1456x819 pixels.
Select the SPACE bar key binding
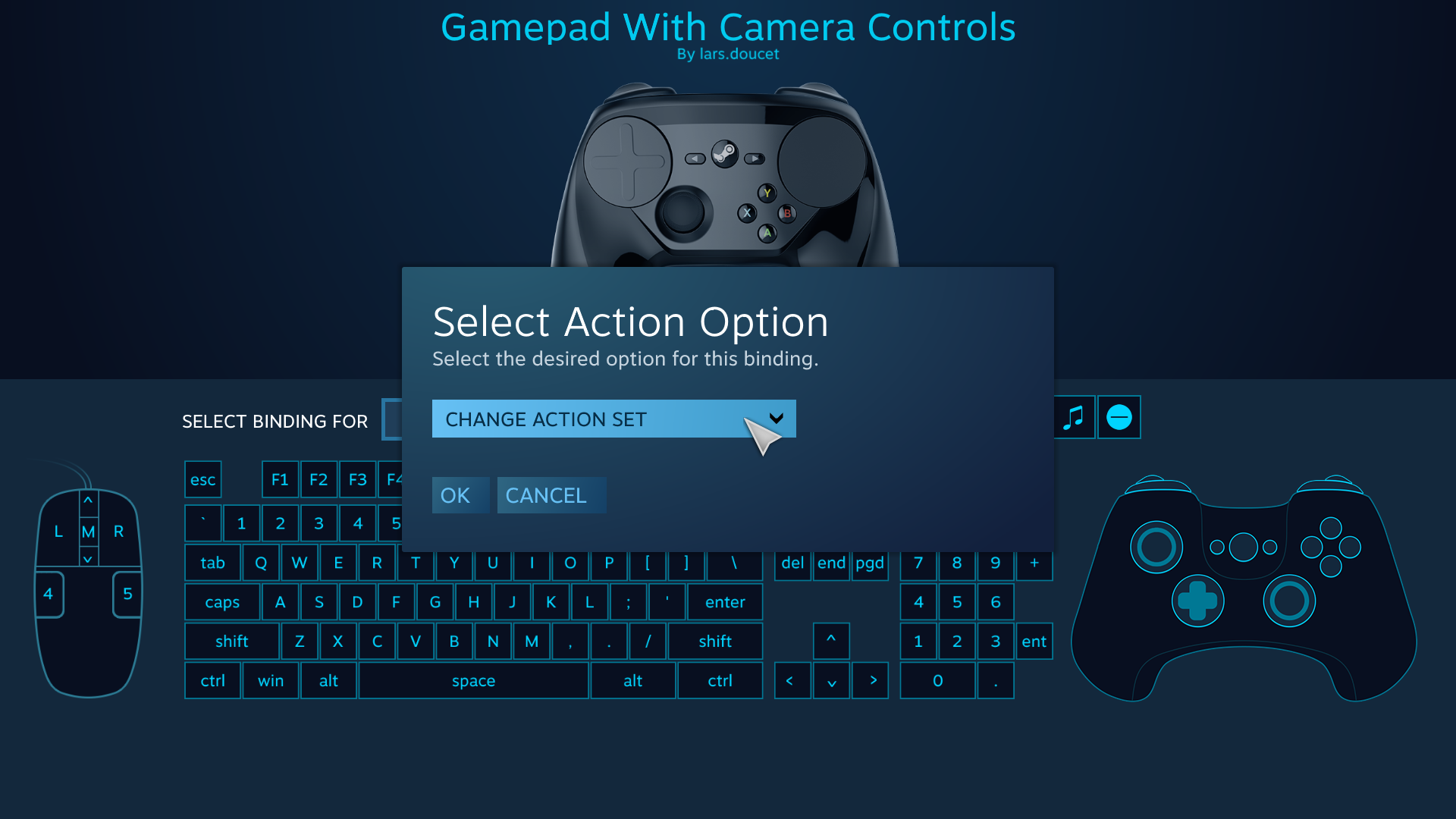click(x=472, y=680)
